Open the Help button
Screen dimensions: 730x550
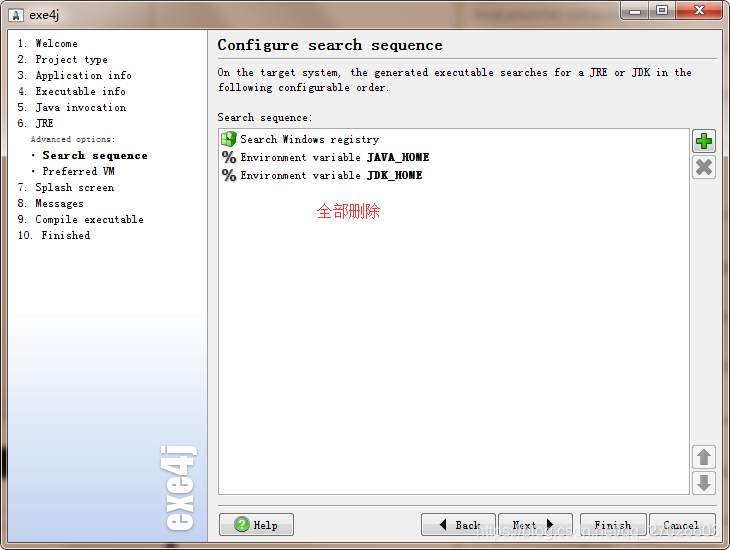tap(256, 524)
